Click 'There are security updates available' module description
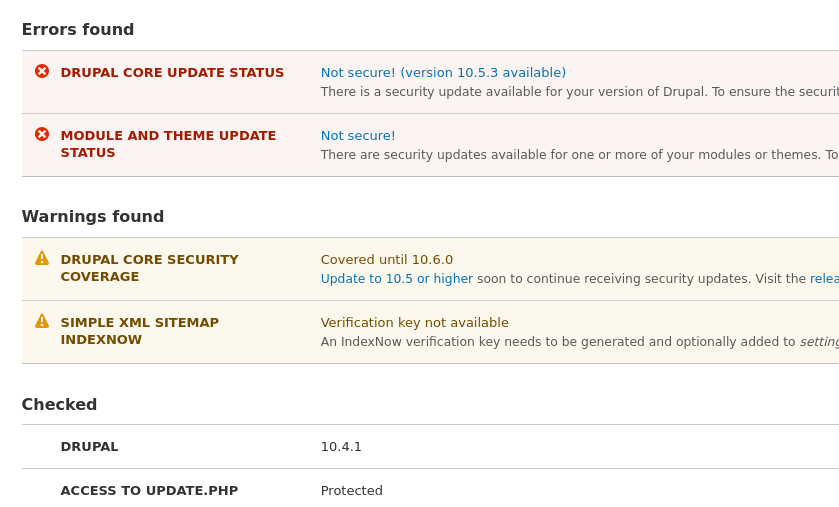The width and height of the screenshot is (839, 507). (579, 155)
